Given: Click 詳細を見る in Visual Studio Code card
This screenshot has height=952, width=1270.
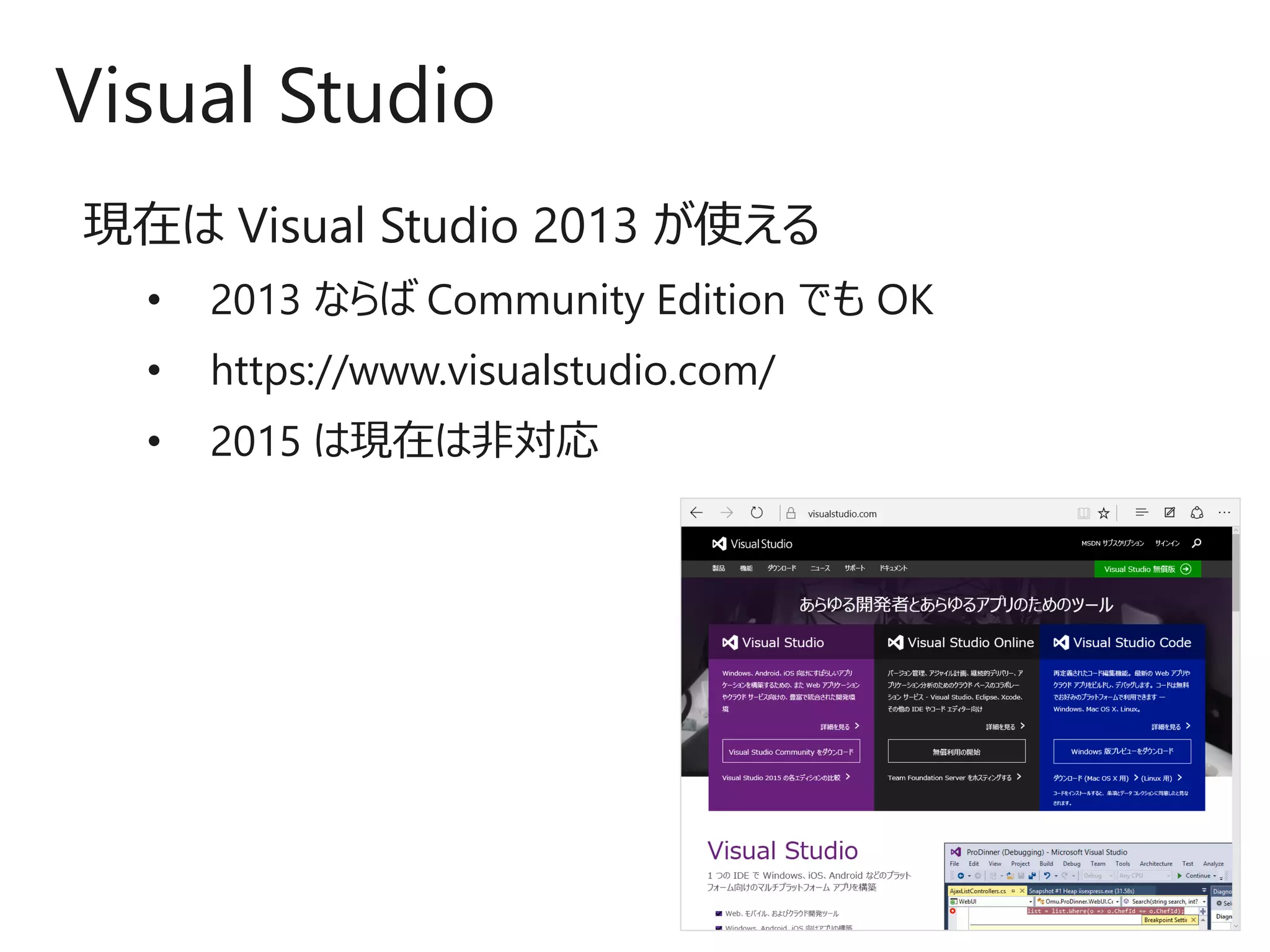Looking at the screenshot, I should (x=1171, y=726).
